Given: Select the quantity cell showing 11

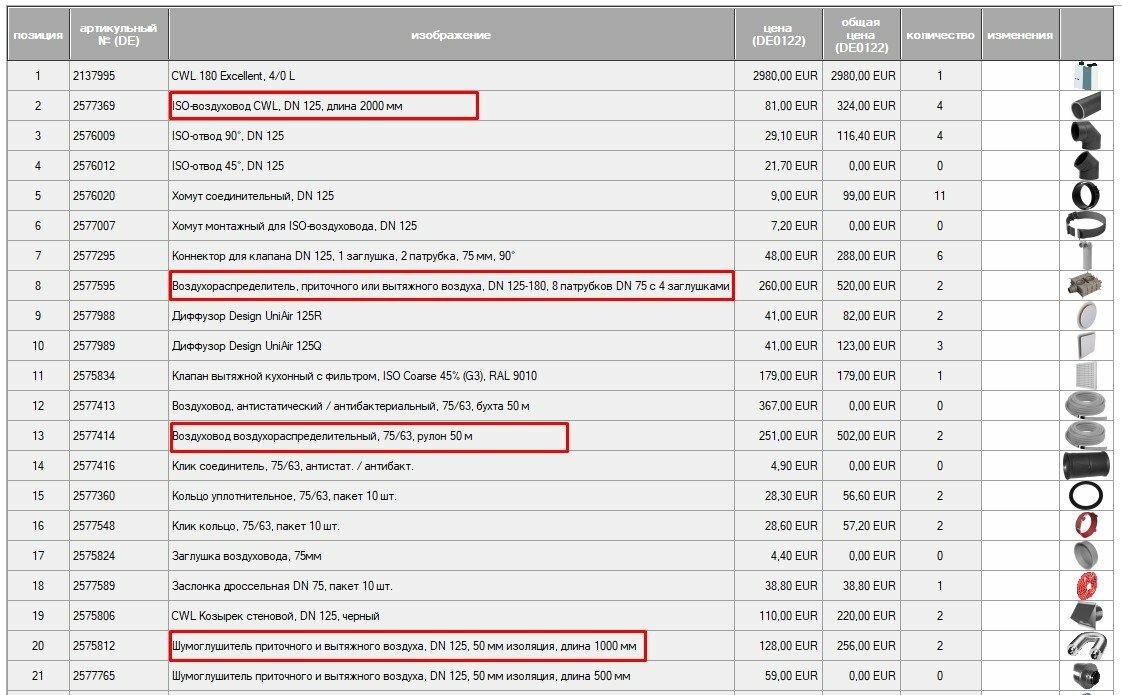Looking at the screenshot, I should click(x=940, y=196).
